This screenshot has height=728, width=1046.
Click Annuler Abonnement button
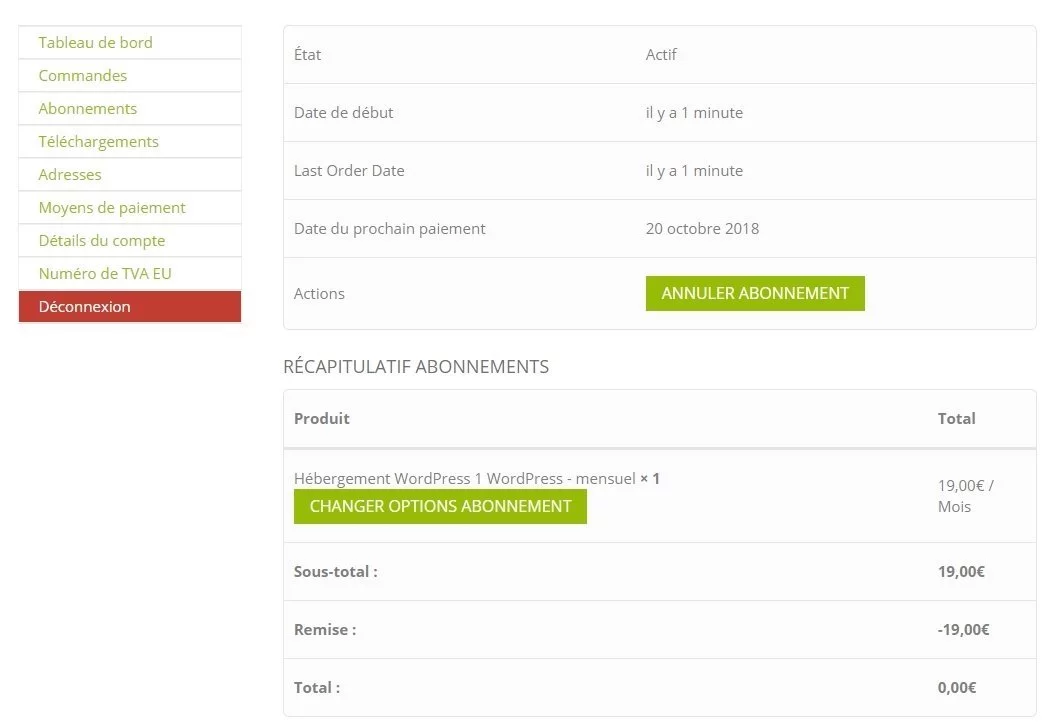point(754,294)
